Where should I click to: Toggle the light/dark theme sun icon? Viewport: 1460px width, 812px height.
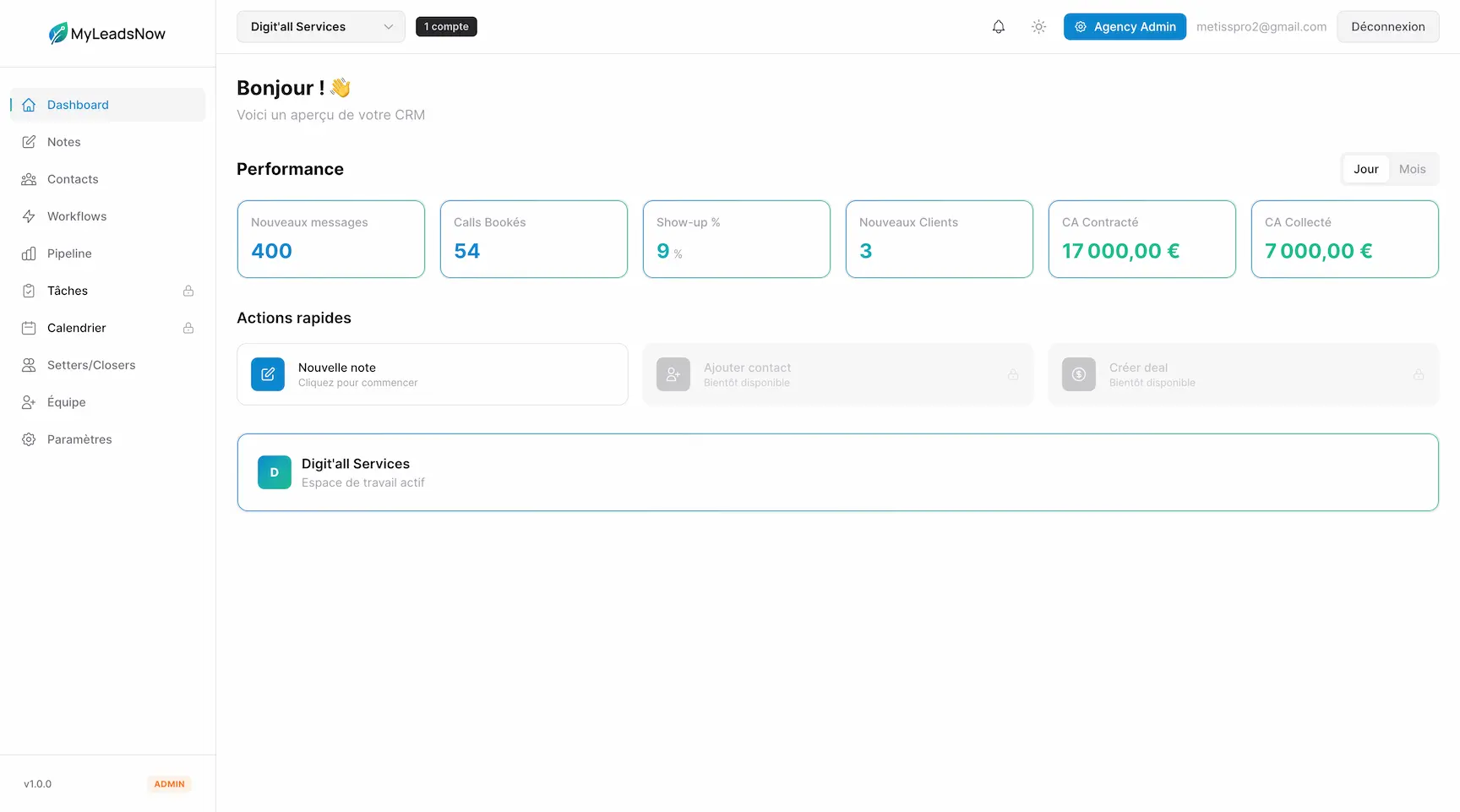[x=1038, y=26]
